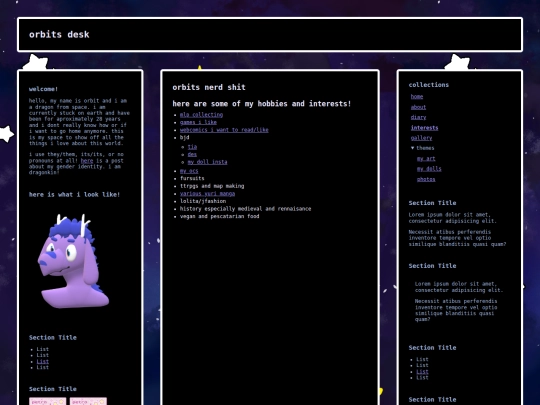Open 'gallery' in collections menu
This screenshot has height=405, width=540.
[x=421, y=138]
